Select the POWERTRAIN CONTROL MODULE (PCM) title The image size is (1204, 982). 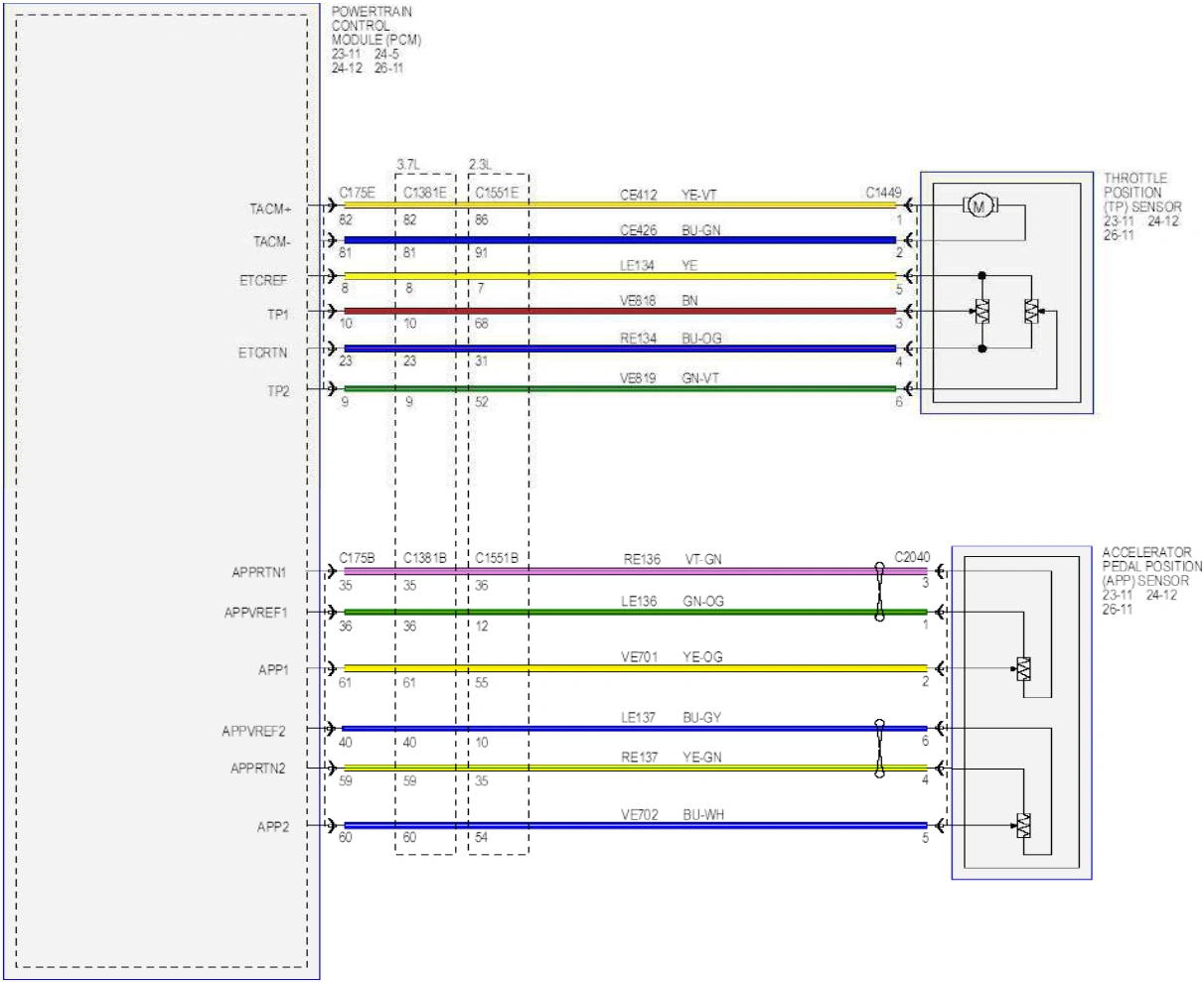click(x=376, y=26)
